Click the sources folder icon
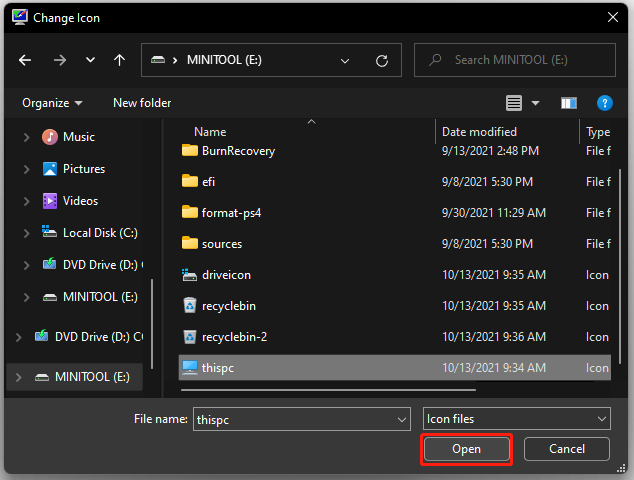This screenshot has height=480, width=634. tap(190, 243)
